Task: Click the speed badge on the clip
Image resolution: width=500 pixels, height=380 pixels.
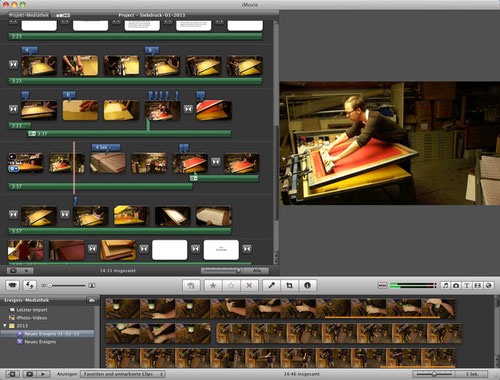Action: tap(12, 156)
